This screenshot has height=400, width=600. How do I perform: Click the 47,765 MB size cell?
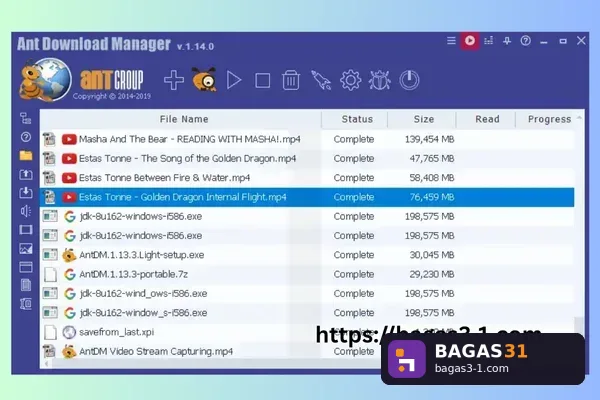(x=432, y=158)
